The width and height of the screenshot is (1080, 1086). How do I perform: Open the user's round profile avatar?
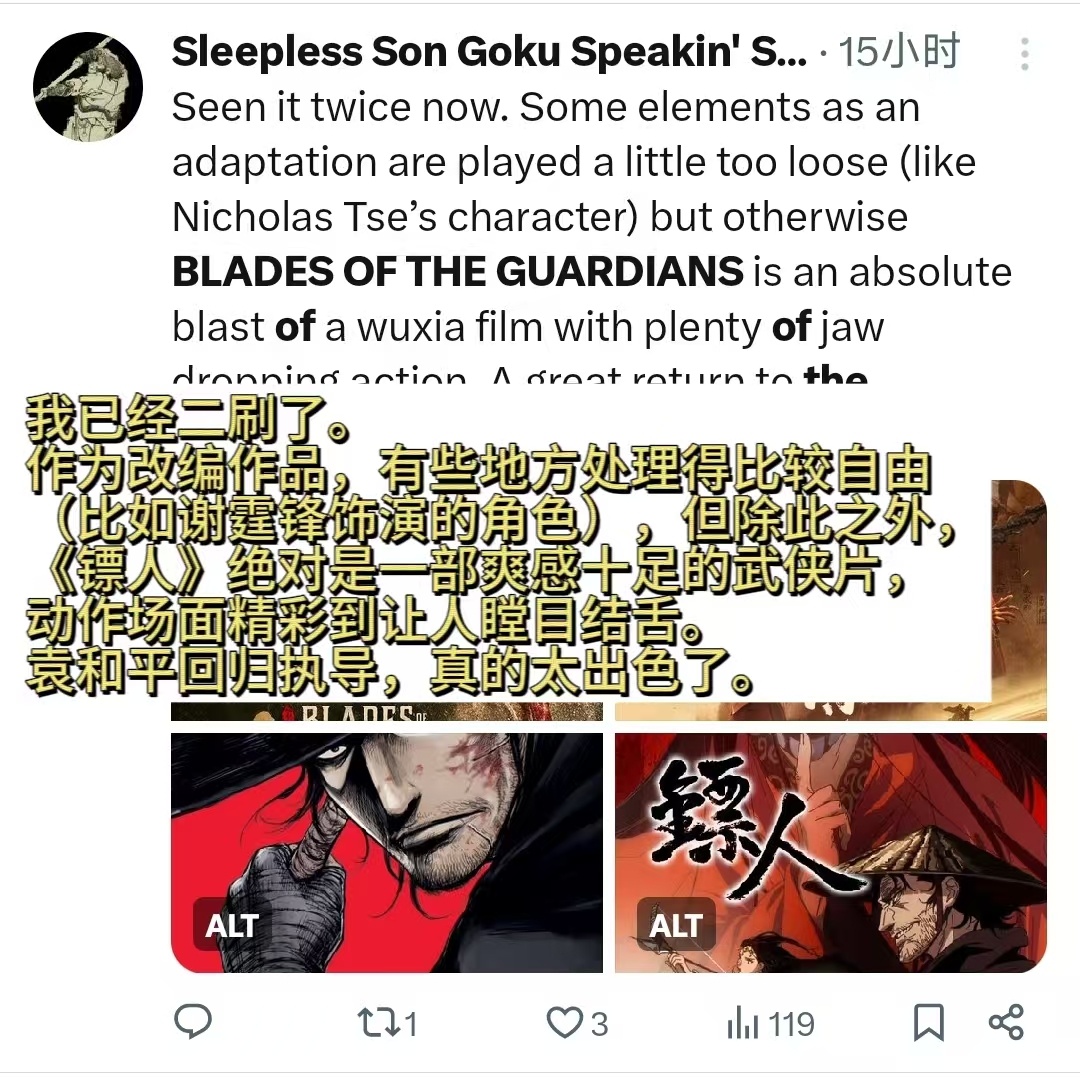pos(88,87)
